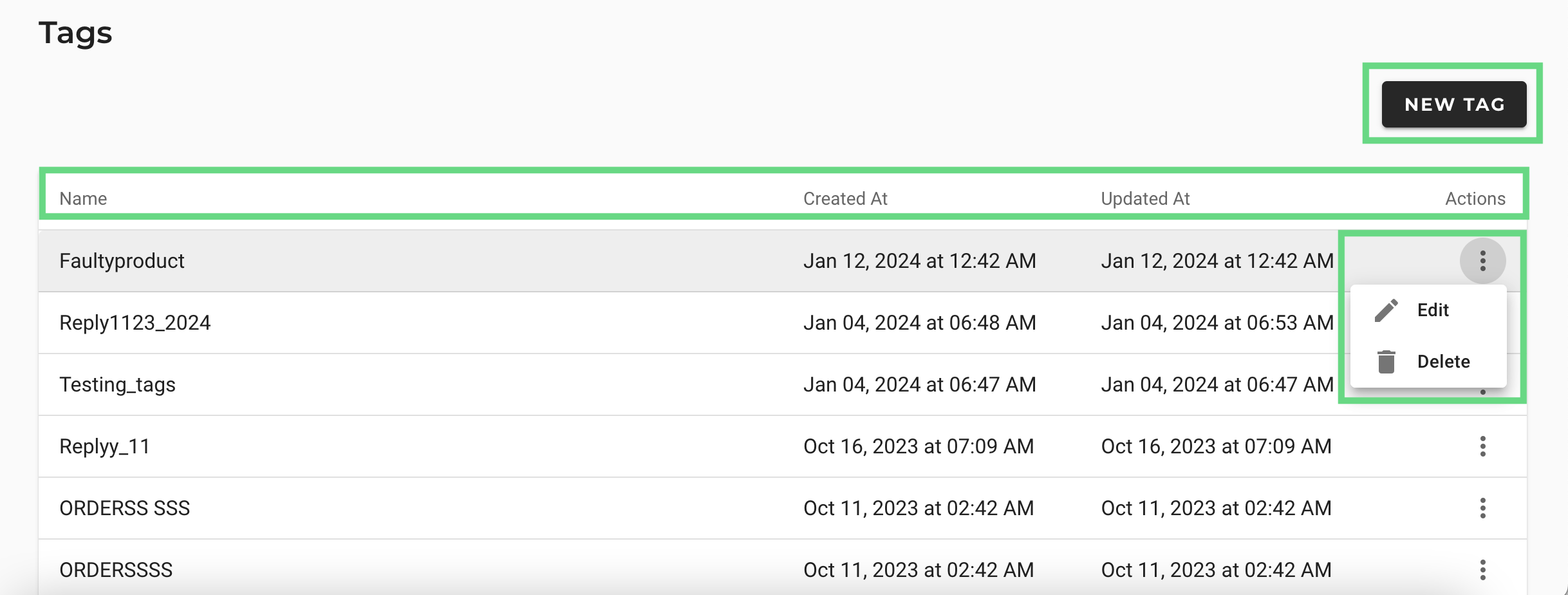The image size is (1568, 595).
Task: Open three-dot menu for ORDERSS SSS row
Action: point(1482,508)
